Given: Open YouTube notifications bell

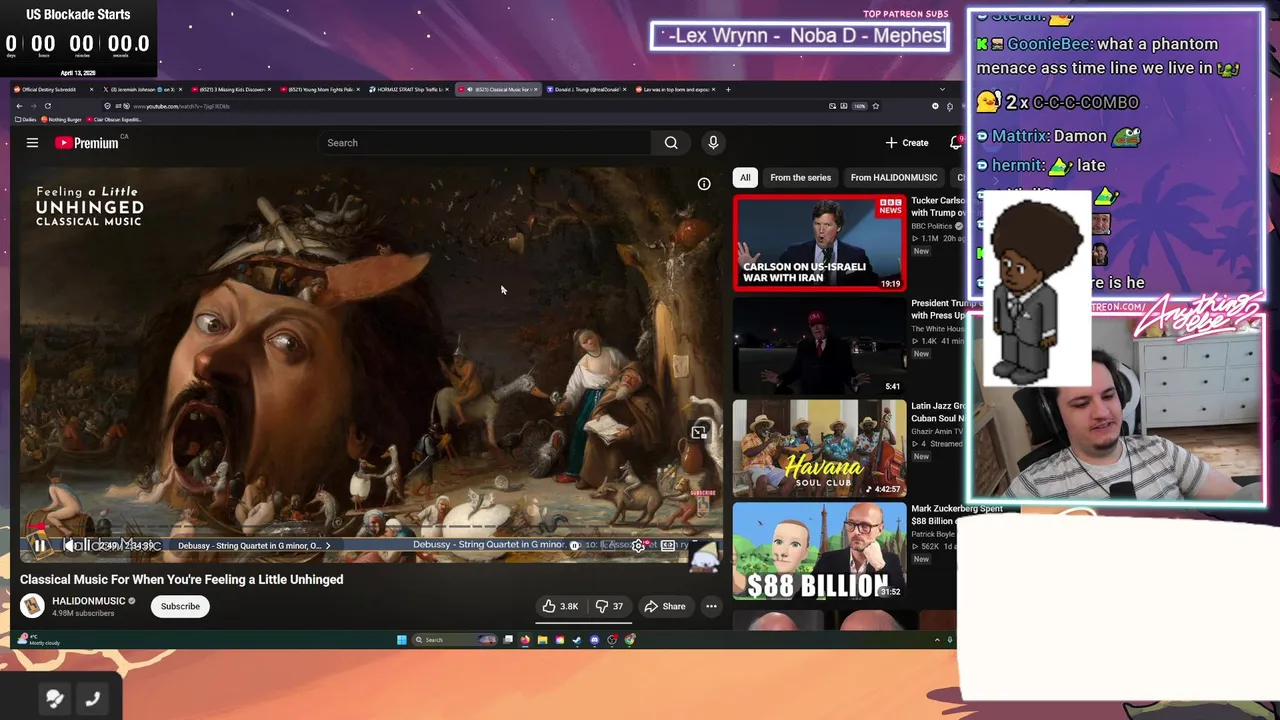Looking at the screenshot, I should (x=955, y=143).
